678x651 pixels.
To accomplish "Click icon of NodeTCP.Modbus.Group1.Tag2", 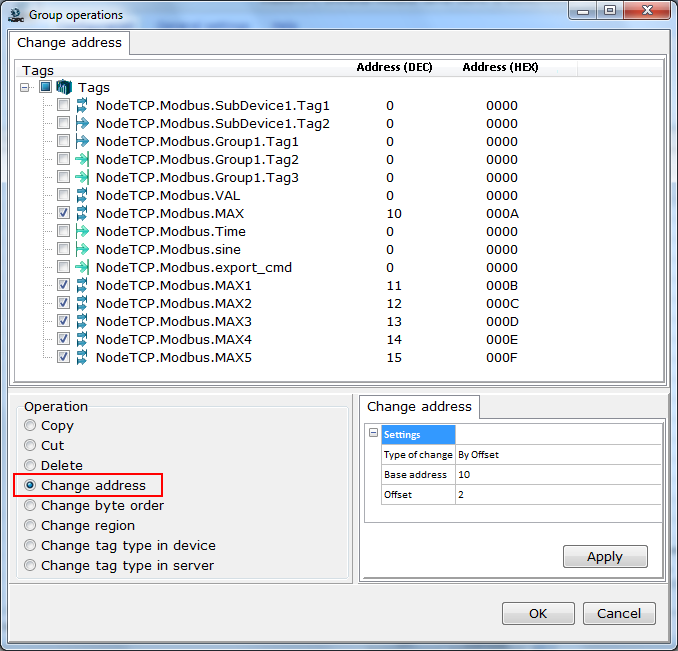I will click(82, 160).
